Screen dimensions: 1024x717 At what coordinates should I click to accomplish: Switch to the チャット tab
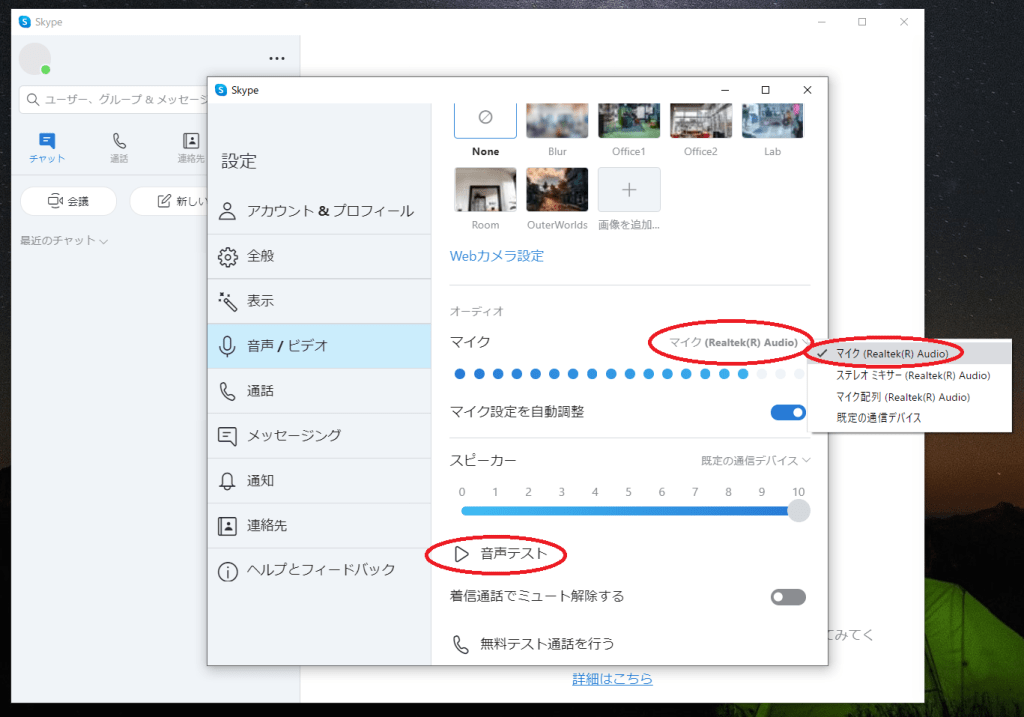click(47, 148)
